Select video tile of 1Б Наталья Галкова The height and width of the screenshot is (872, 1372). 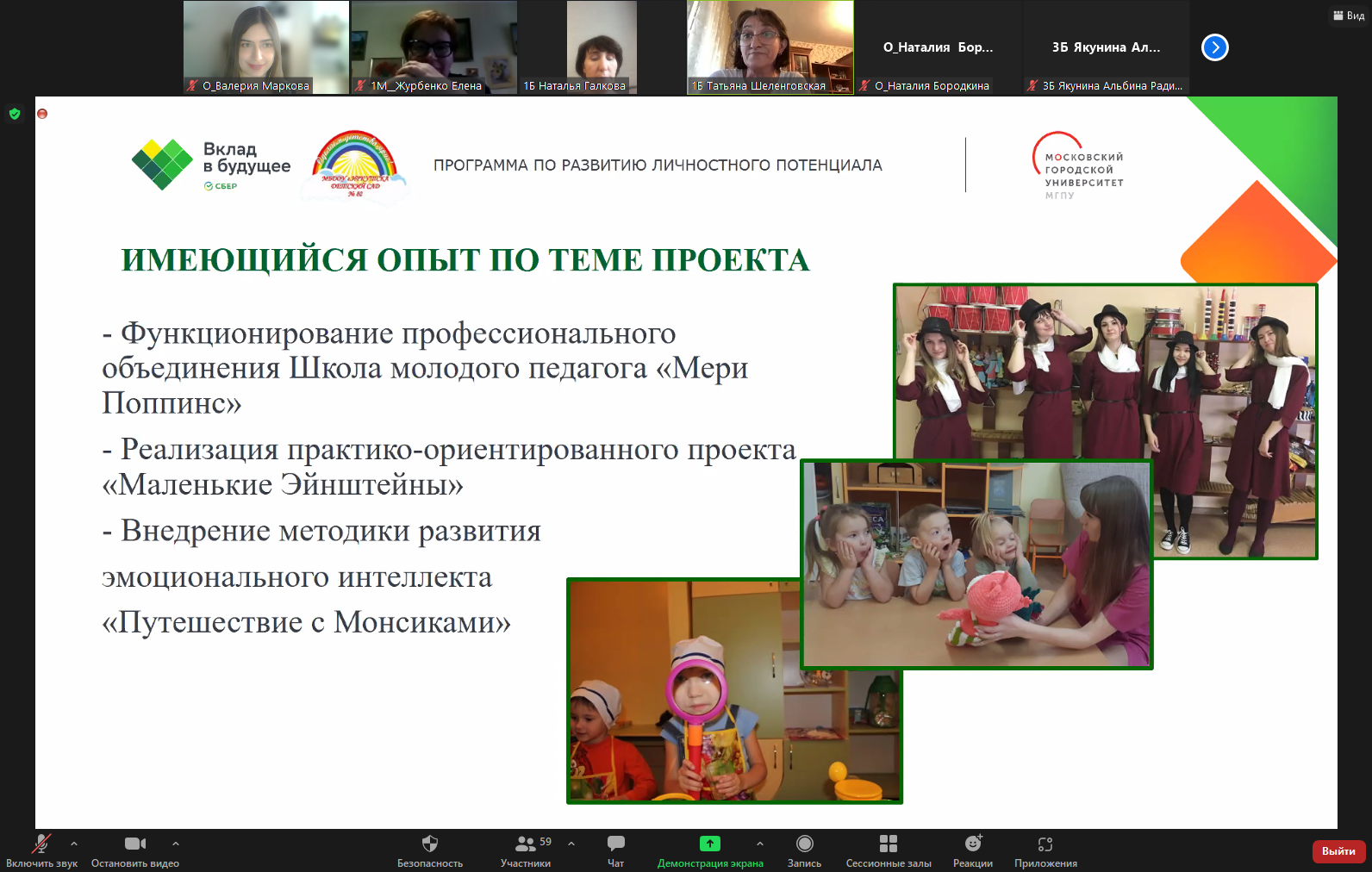click(602, 47)
